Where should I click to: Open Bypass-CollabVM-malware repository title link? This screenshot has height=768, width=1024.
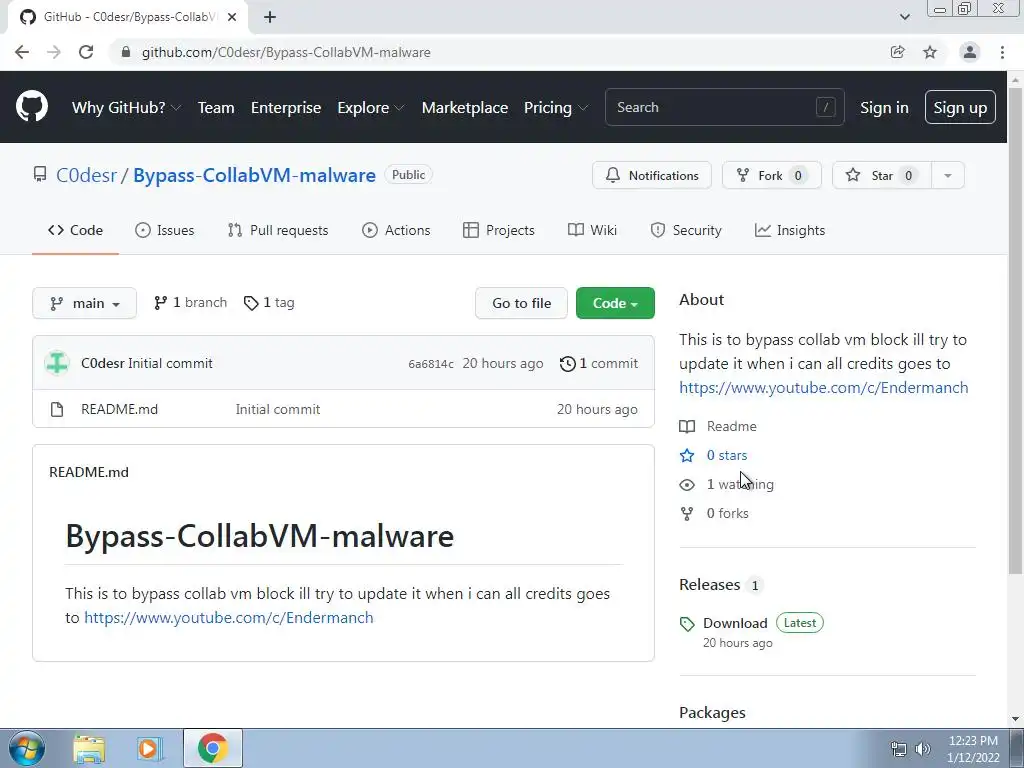(255, 175)
